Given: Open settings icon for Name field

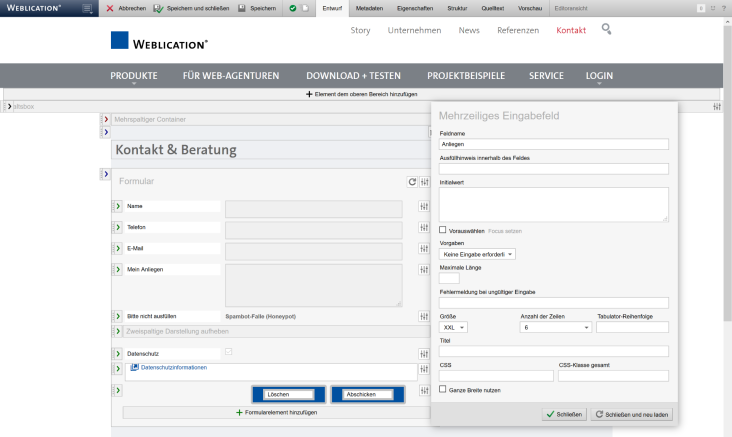Looking at the screenshot, I should pyautogui.click(x=424, y=206).
